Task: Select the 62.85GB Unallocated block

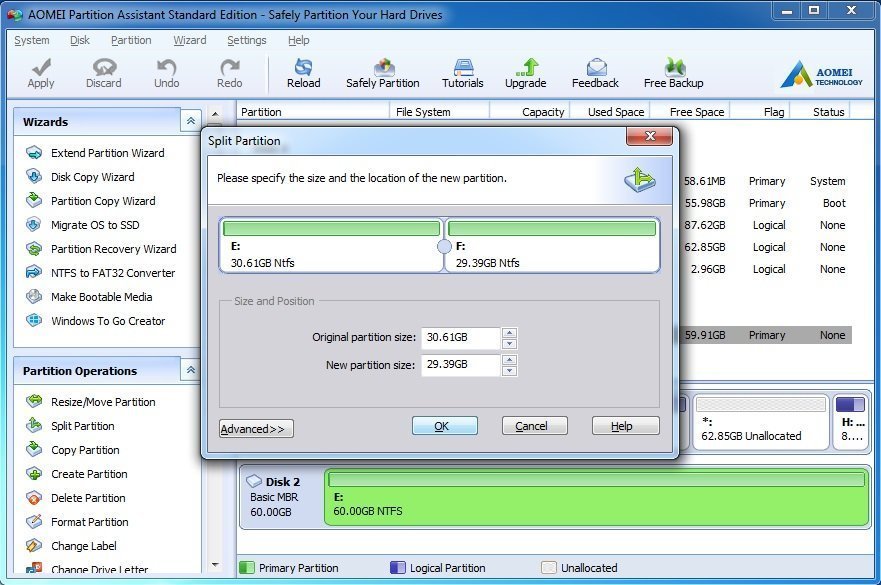Action: click(761, 421)
